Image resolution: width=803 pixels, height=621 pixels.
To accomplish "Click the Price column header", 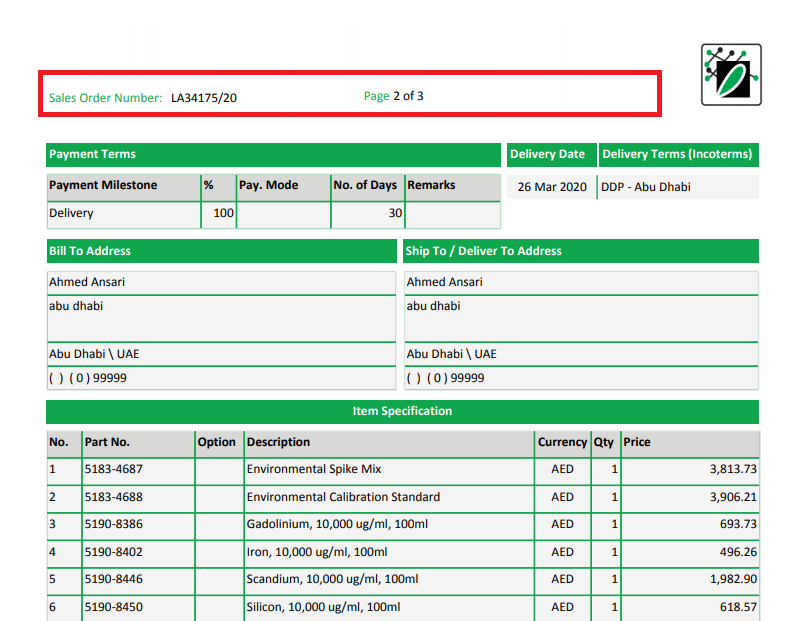I will (690, 444).
